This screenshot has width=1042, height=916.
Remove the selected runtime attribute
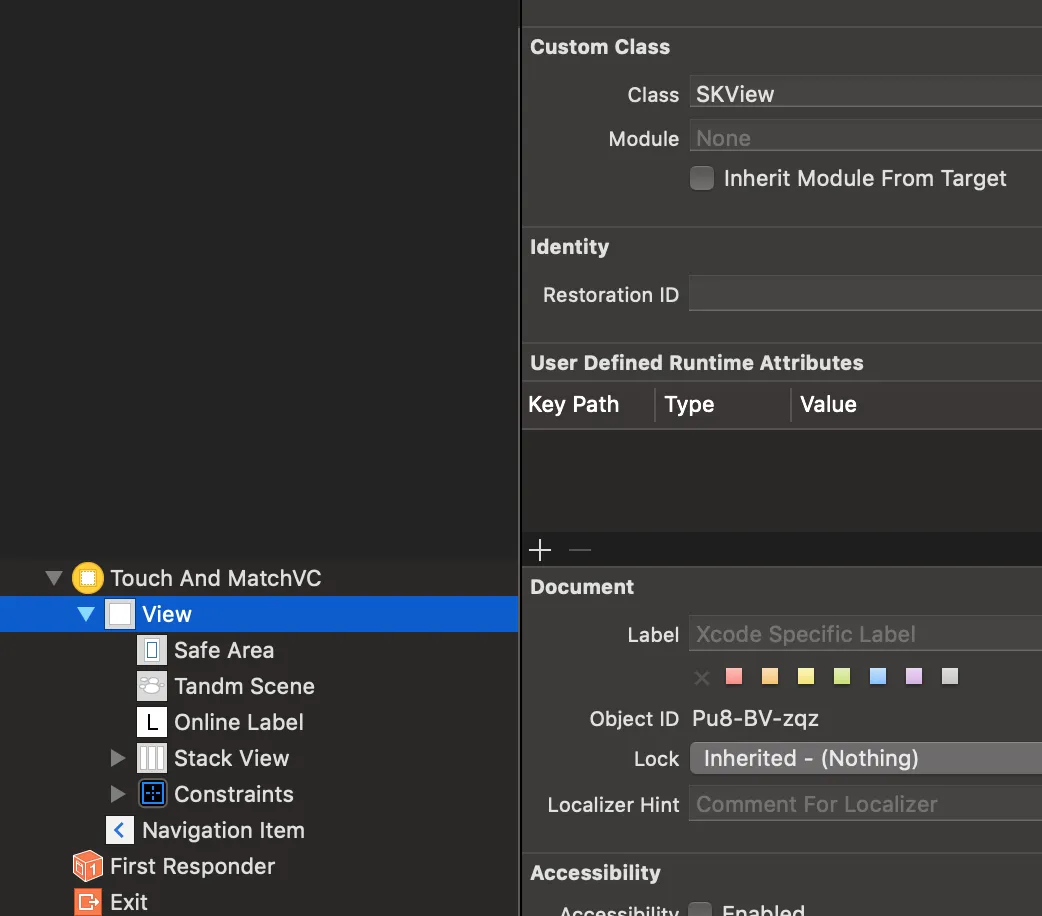pyautogui.click(x=580, y=550)
